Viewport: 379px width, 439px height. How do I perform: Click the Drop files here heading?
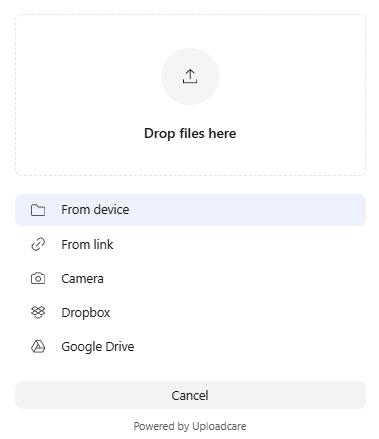tap(190, 133)
